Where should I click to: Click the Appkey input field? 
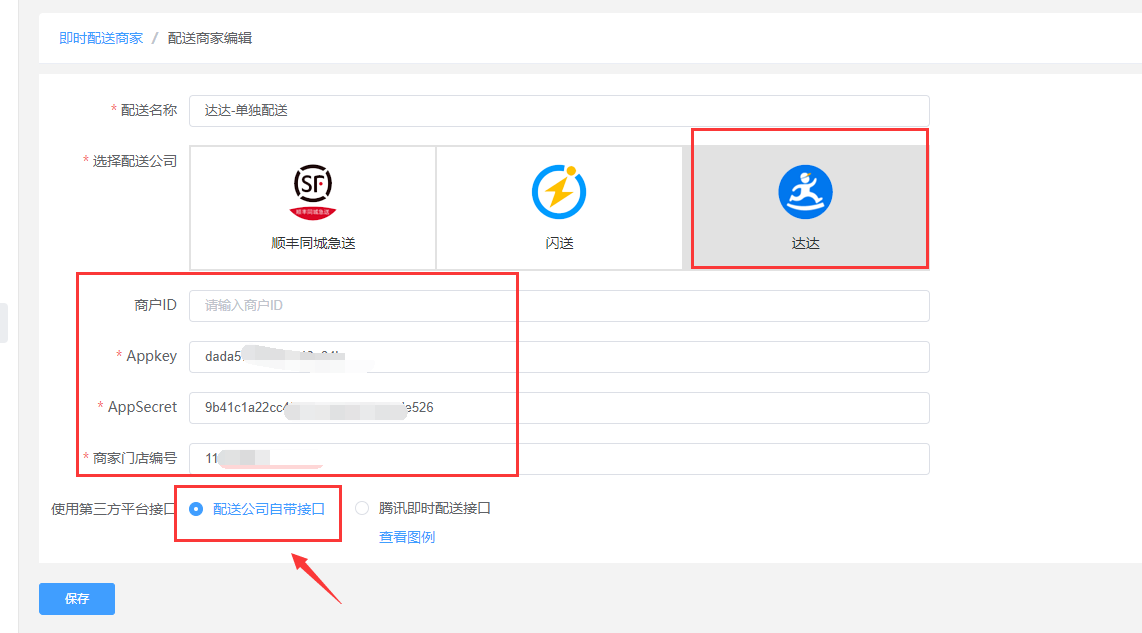click(640, 356)
